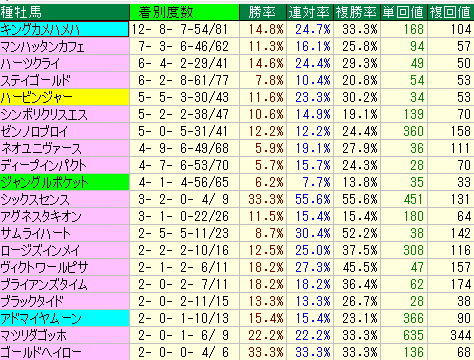Click 連対率 value 23.3% for ハービンジャー
Screen dimensions: 474x360
313,97
